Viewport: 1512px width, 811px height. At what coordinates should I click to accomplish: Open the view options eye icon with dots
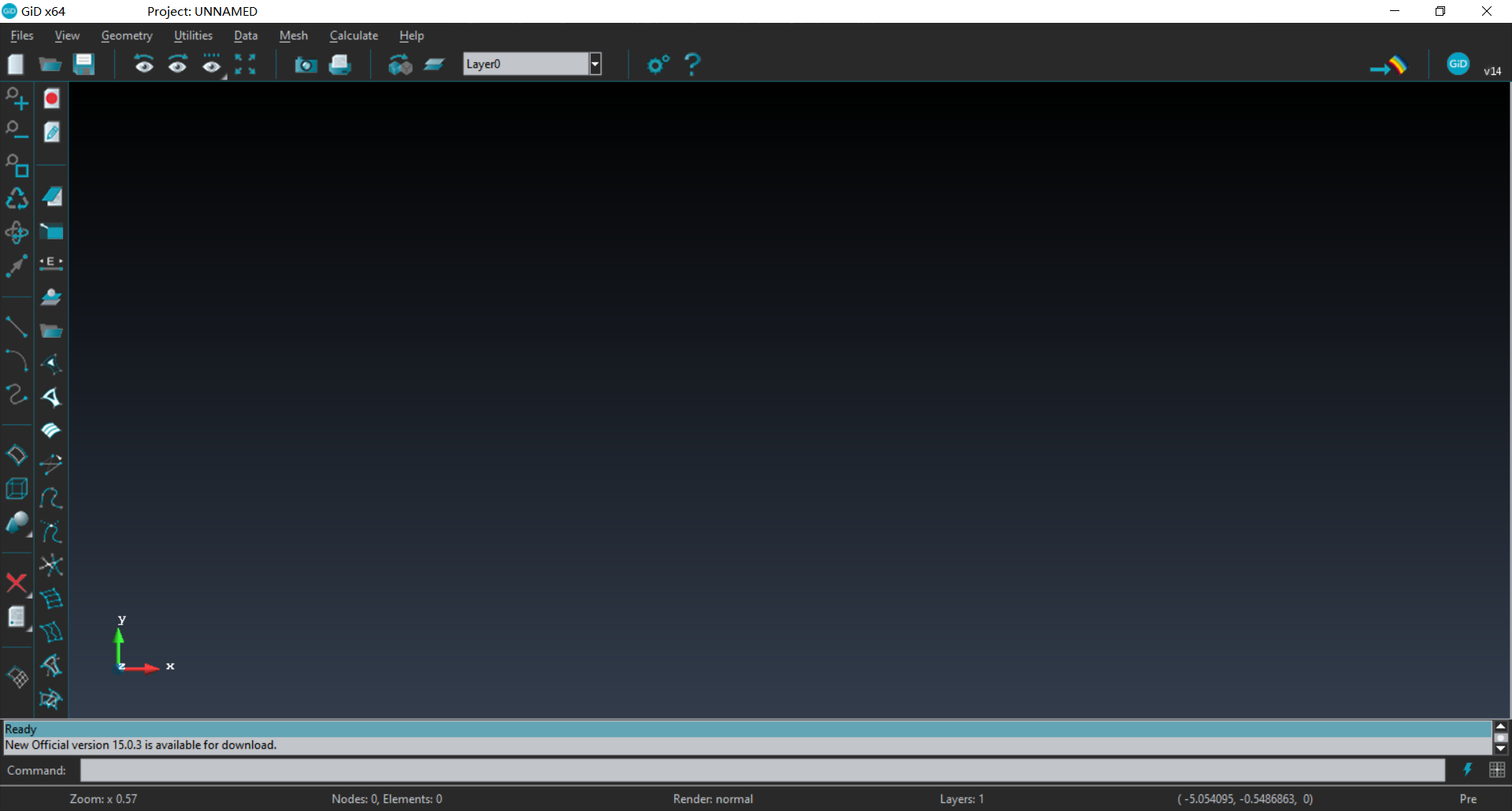[x=212, y=65]
